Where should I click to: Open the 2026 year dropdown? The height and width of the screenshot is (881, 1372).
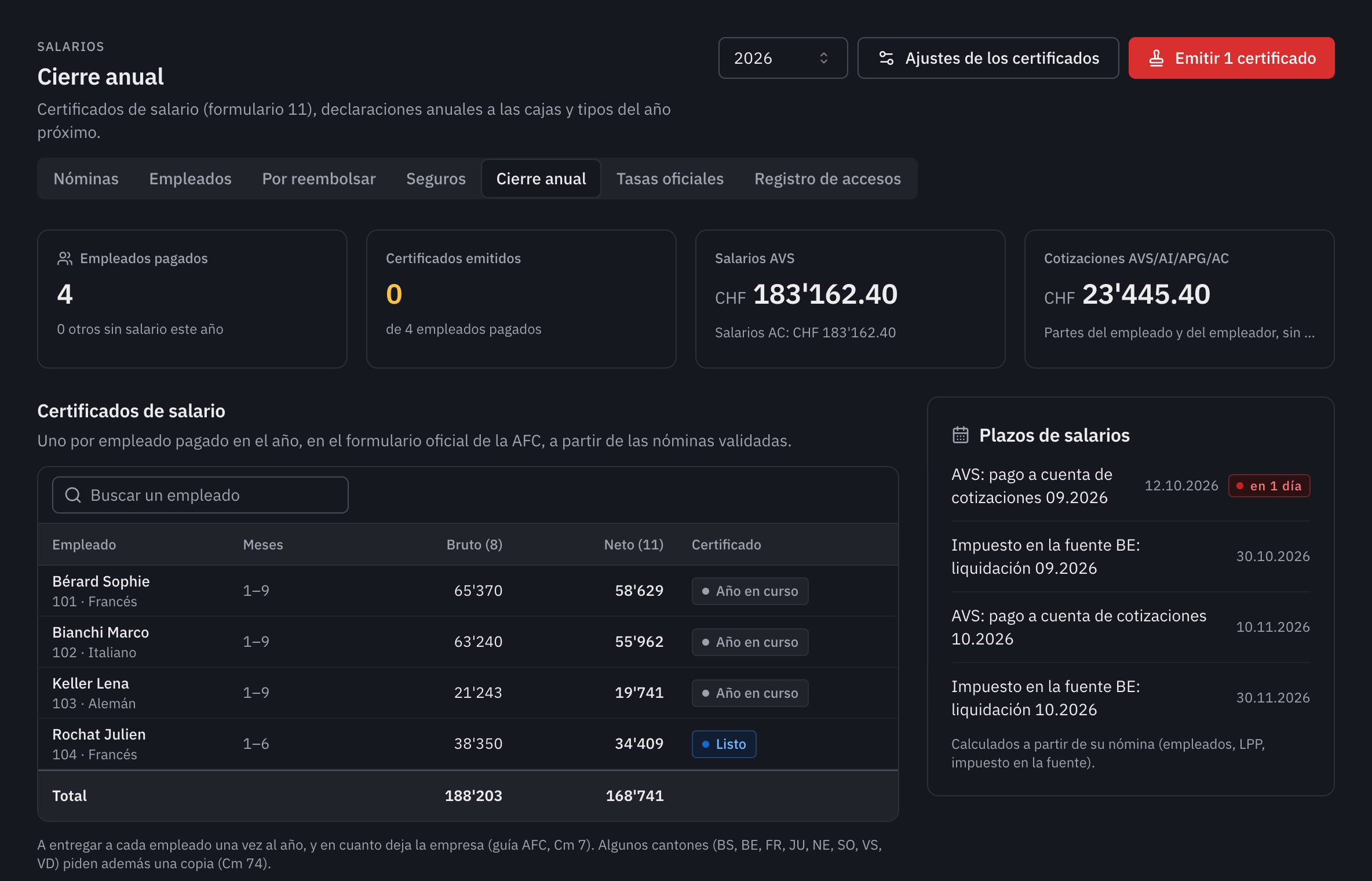tap(783, 58)
